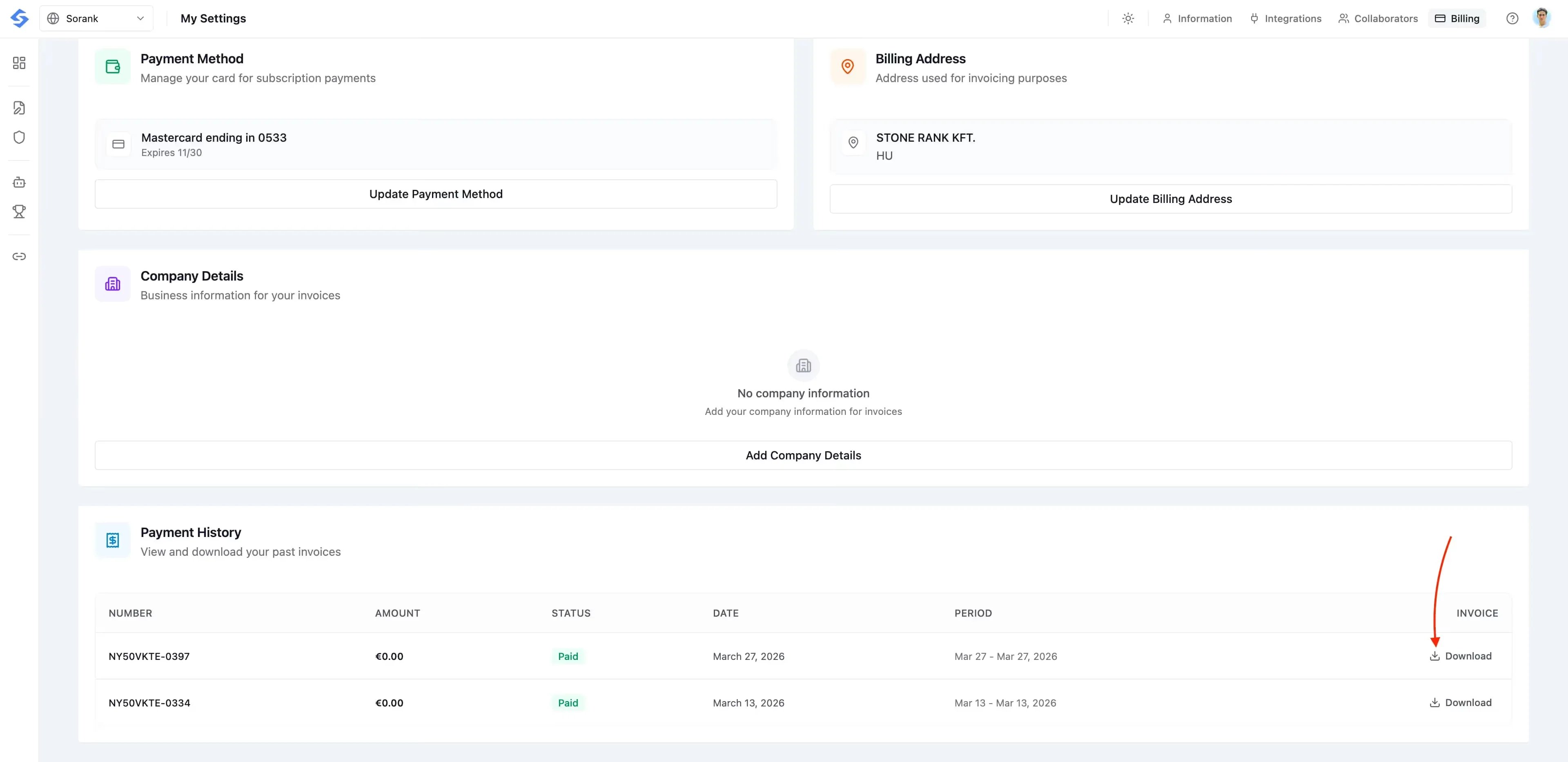The image size is (1568, 762).
Task: Open the robot icon in the sidebar
Action: click(19, 182)
